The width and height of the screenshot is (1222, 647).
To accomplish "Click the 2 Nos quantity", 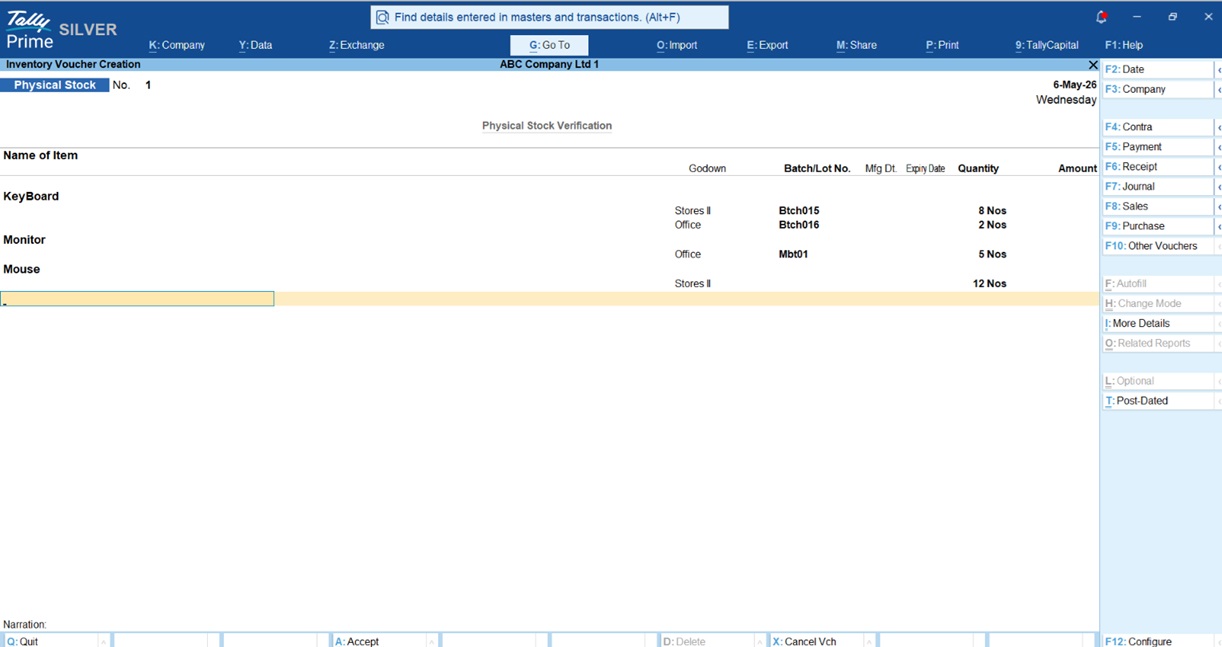I will click(x=992, y=225).
